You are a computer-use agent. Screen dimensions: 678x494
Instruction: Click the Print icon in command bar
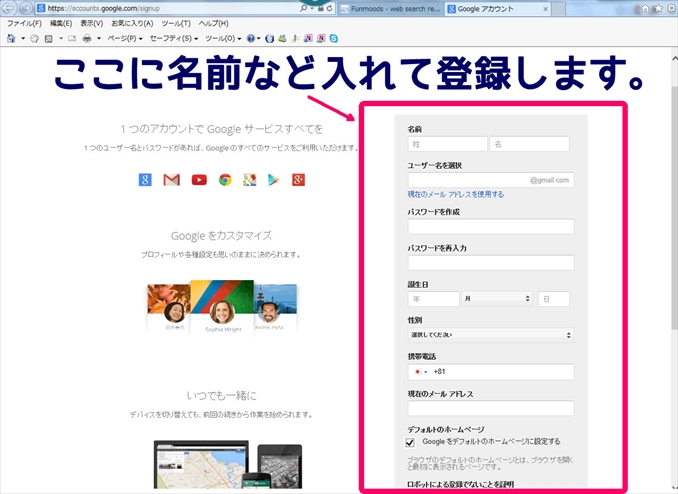[87, 38]
